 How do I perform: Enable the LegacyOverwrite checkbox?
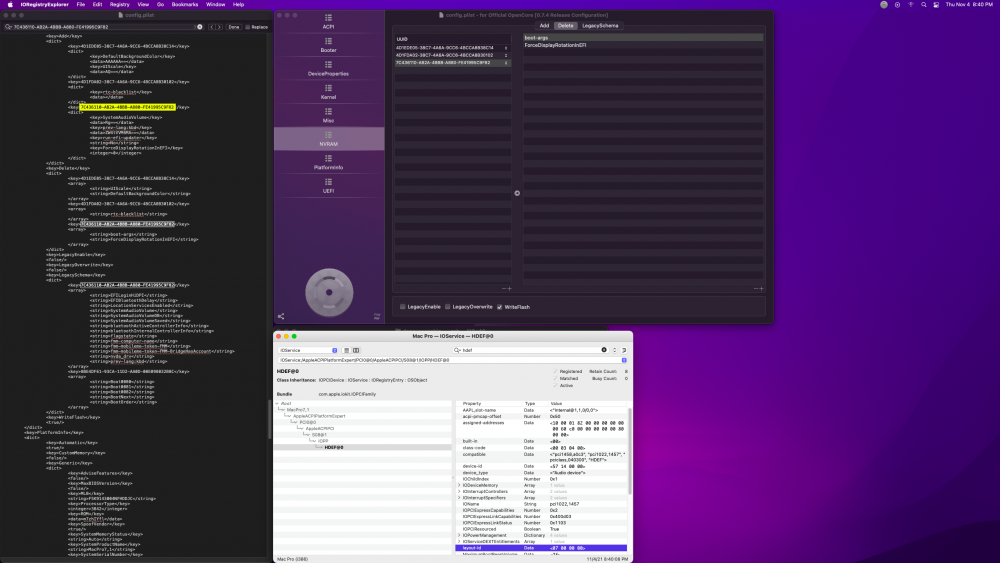[448, 307]
